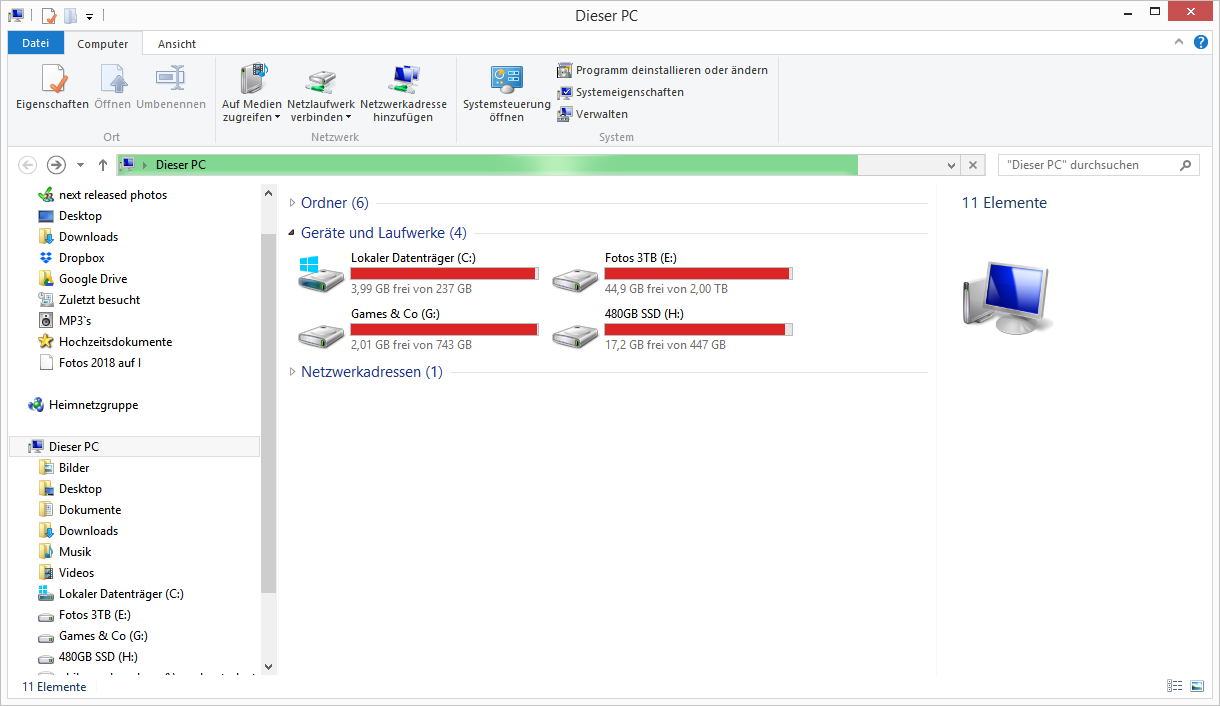Click the Google Drive sidebar icon
This screenshot has height=706, width=1220.
[x=46, y=279]
